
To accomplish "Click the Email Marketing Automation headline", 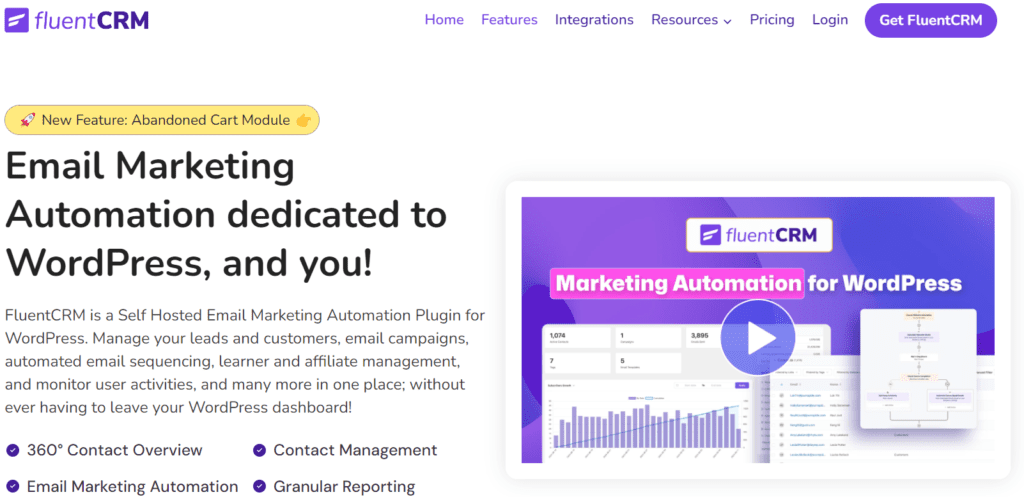I will pyautogui.click(x=226, y=214).
